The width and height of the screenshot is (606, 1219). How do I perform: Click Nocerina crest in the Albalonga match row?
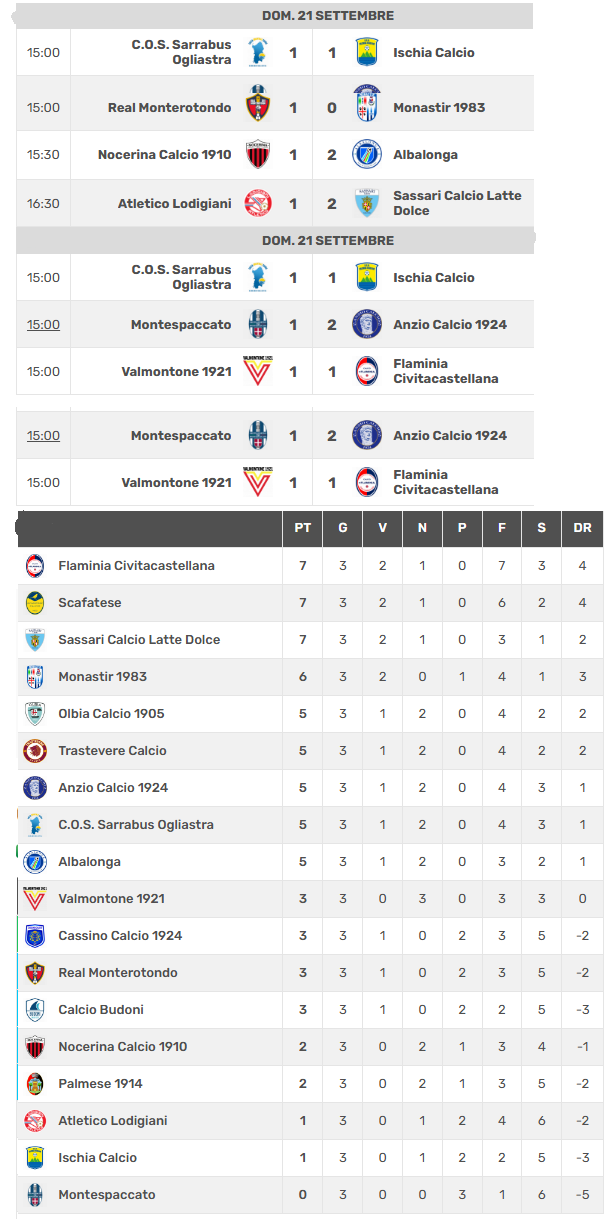(x=258, y=155)
